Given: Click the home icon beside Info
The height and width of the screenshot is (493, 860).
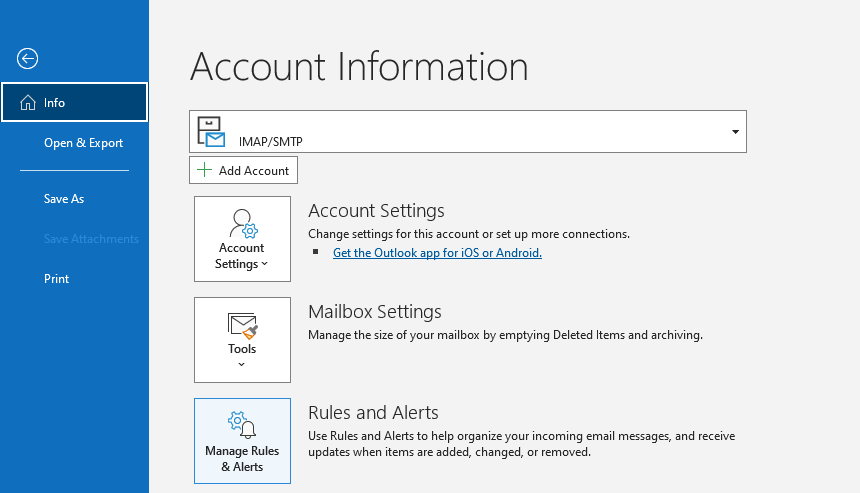Looking at the screenshot, I should coord(27,103).
